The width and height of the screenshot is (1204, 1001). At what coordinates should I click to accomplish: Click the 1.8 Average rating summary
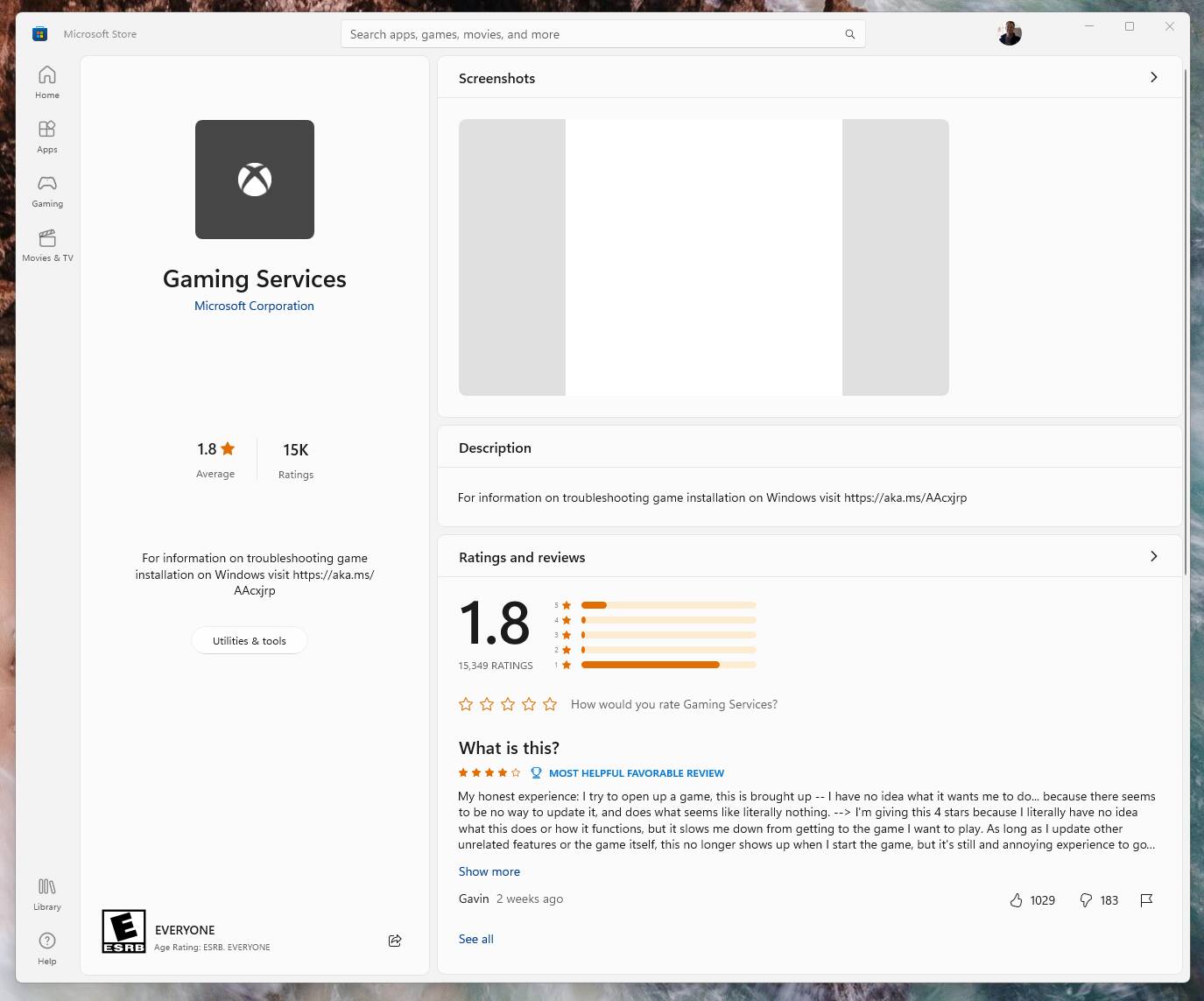point(215,460)
